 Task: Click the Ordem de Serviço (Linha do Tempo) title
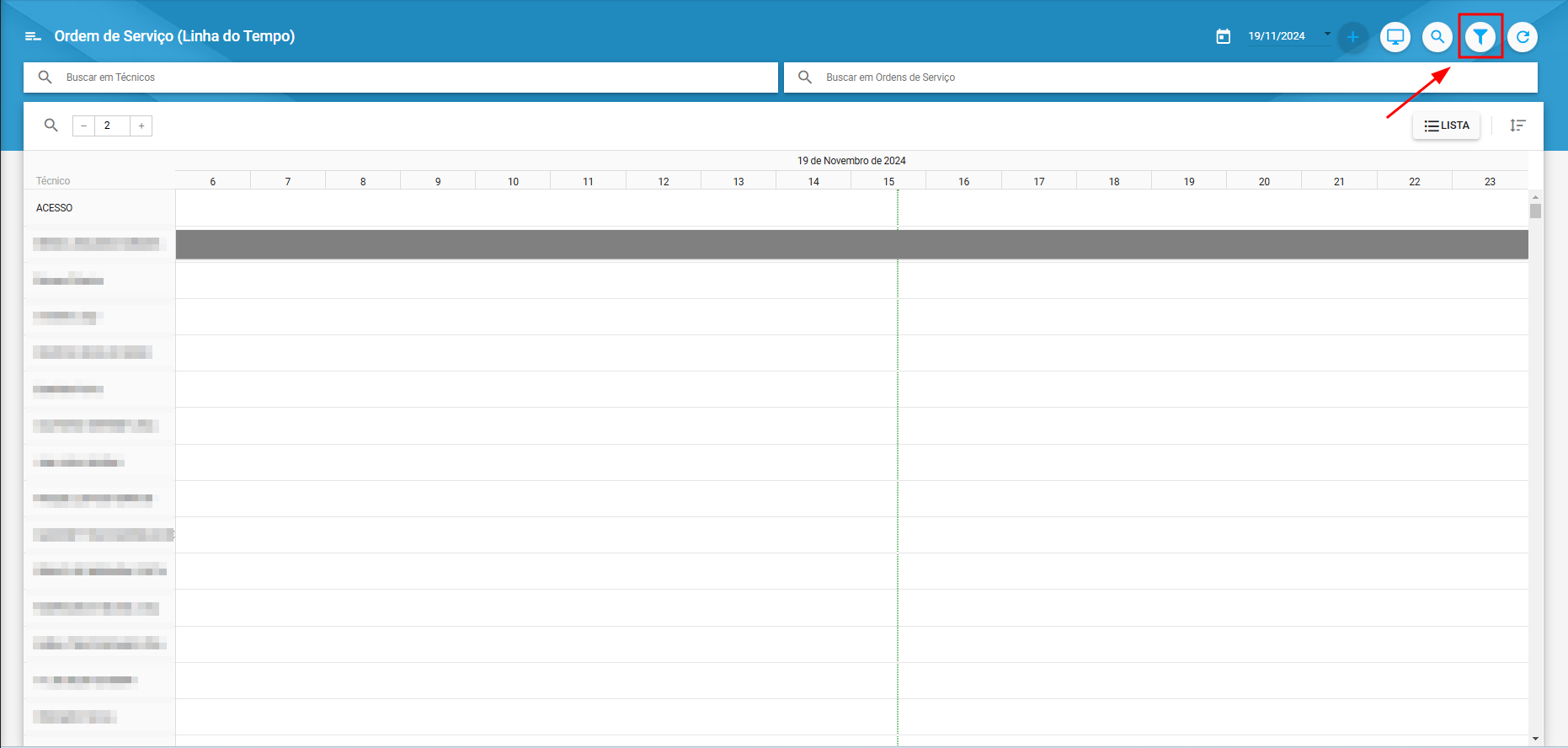click(174, 36)
